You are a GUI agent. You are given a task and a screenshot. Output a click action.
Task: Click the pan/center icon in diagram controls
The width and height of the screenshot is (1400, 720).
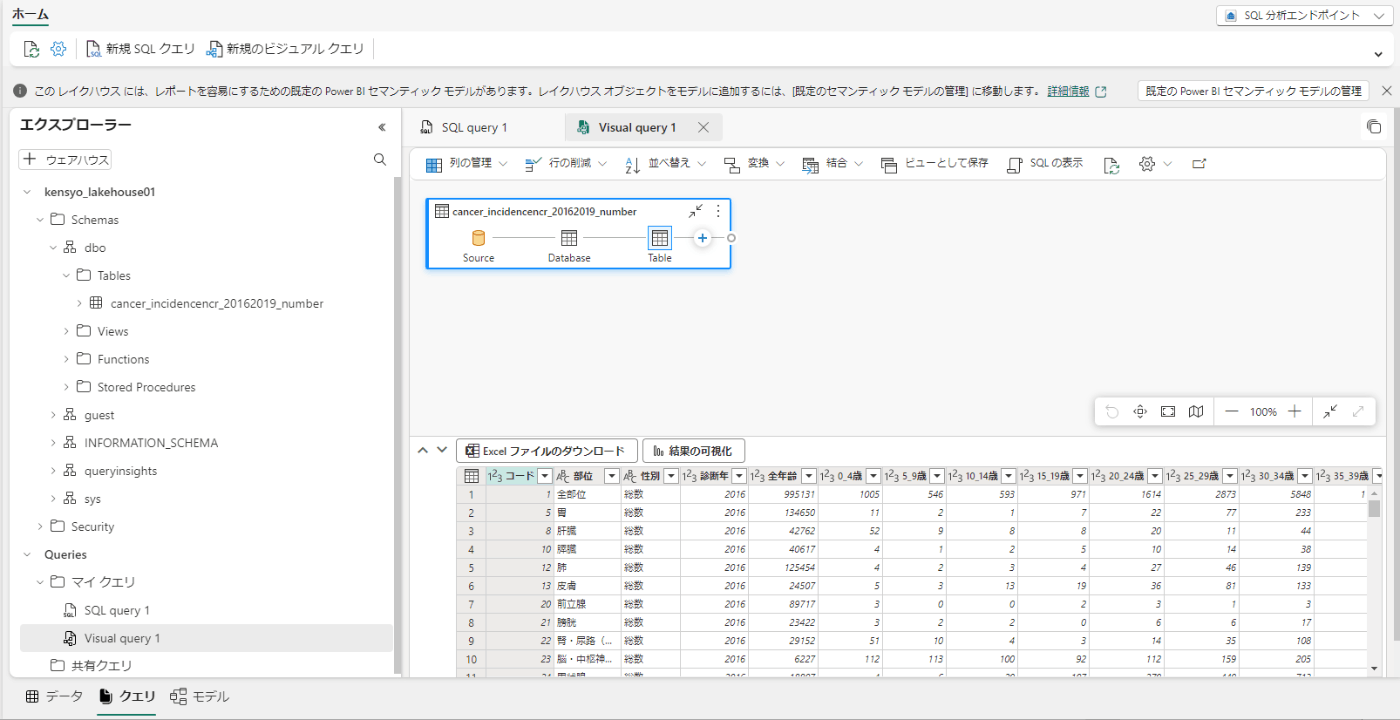[1140, 412]
